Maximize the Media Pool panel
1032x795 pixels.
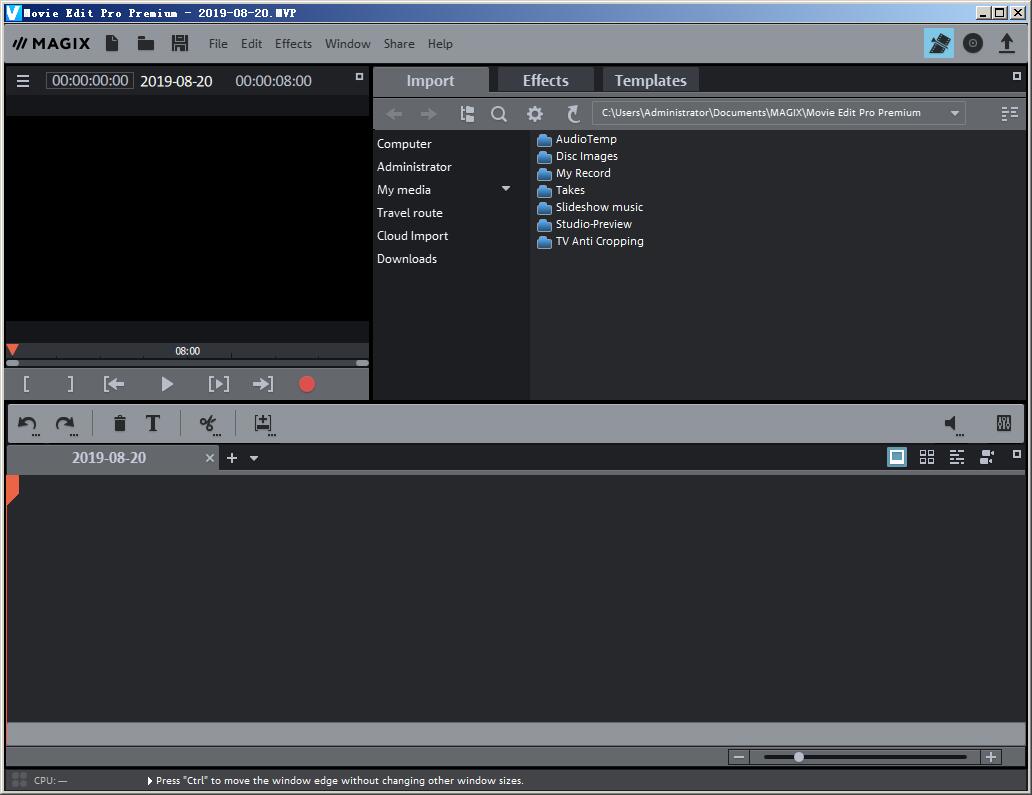(1017, 76)
